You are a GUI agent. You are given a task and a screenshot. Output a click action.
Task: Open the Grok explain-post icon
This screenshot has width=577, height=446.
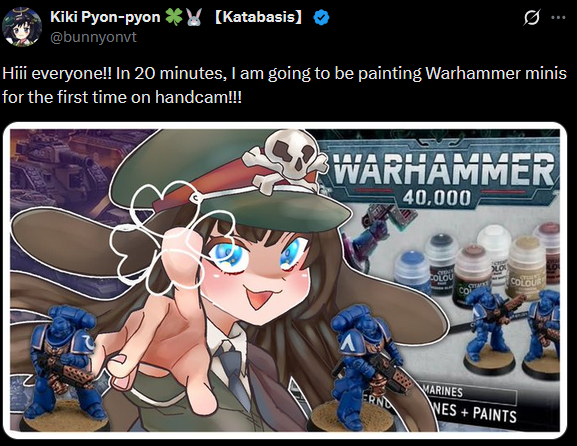(x=532, y=17)
